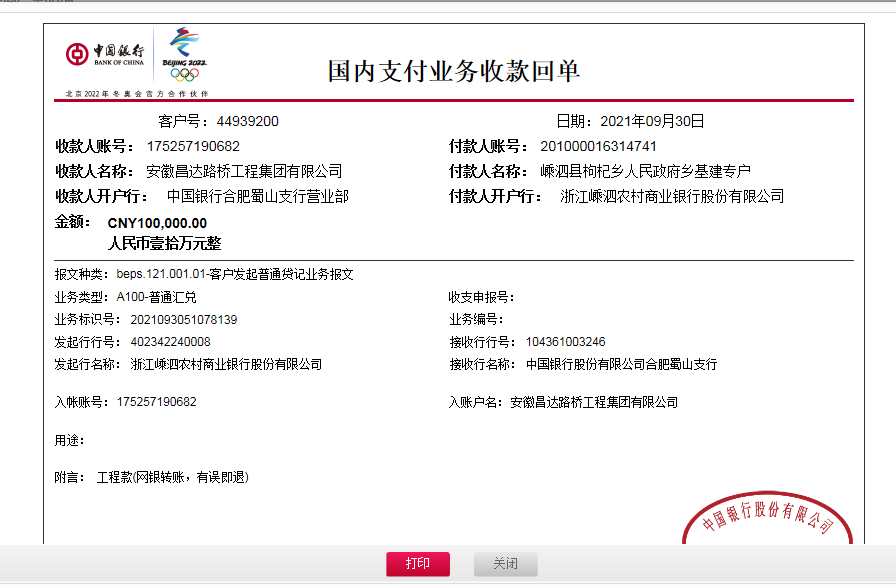The image size is (896, 585).
Task: Select the 业务标识号 2021093051078139
Action: click(x=183, y=320)
